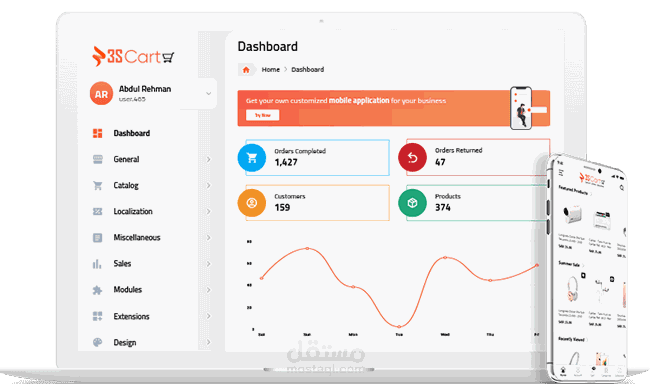Click the Dashboard page heading
This screenshot has width=653, height=384.
pyautogui.click(x=267, y=46)
